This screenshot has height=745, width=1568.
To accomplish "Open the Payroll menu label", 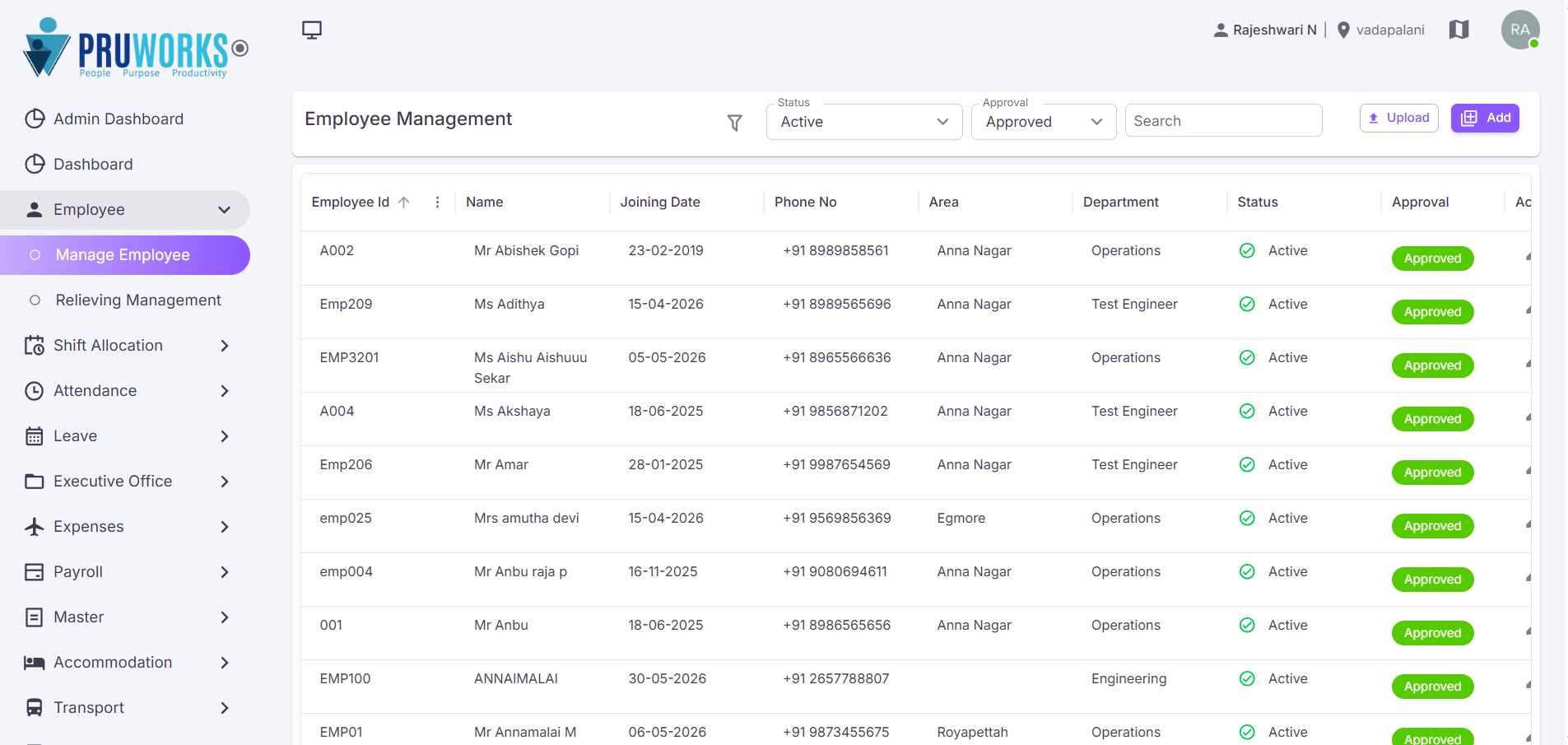I will pyautogui.click(x=78, y=571).
